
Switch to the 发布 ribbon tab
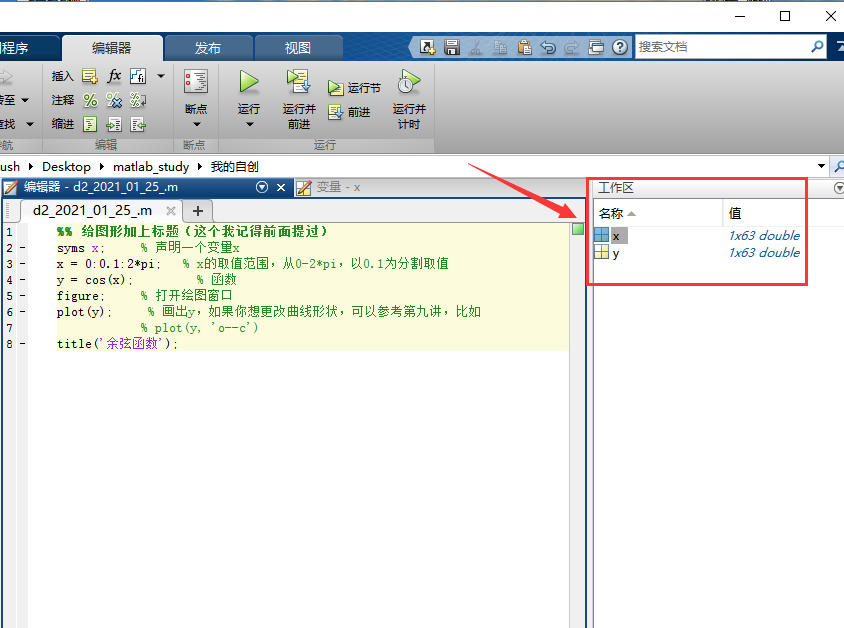[208, 48]
